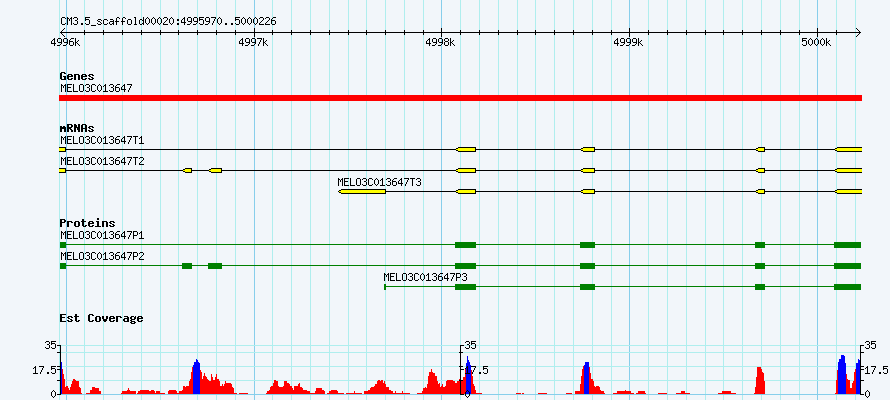Image resolution: width=890 pixels, height=400 pixels.
Task: Click the right arrowhead of the ruler
Action: click(x=858, y=32)
